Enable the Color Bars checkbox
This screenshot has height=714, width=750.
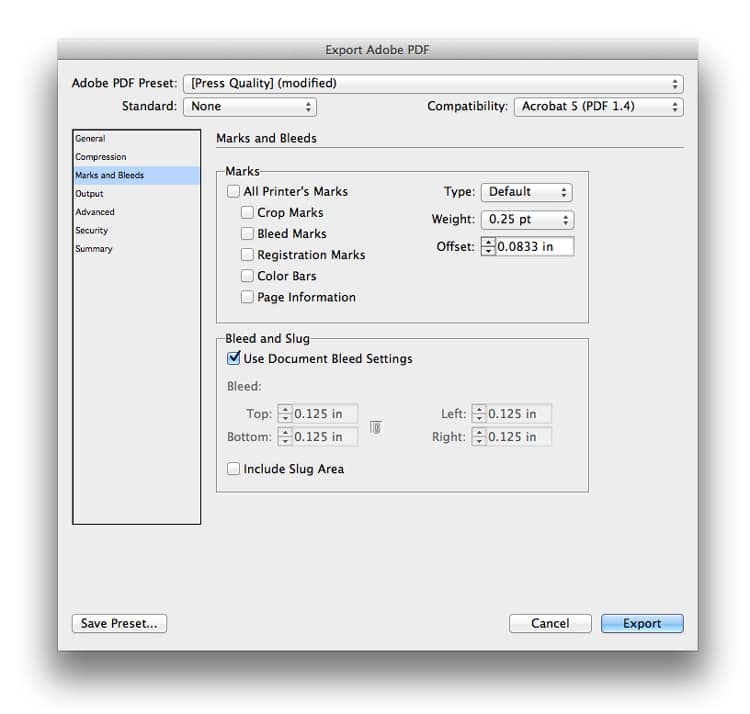[x=247, y=276]
